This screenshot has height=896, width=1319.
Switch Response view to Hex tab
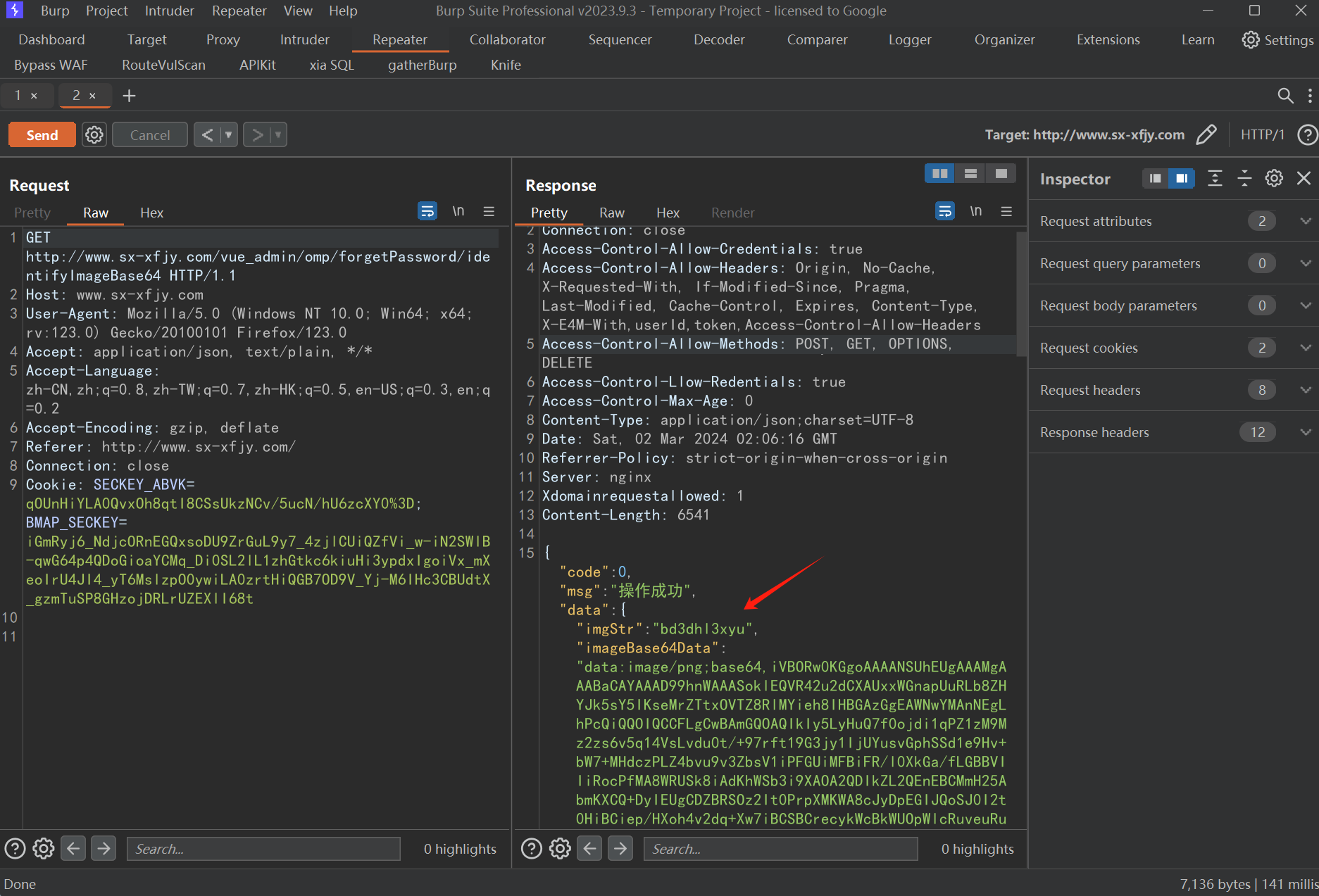(668, 213)
